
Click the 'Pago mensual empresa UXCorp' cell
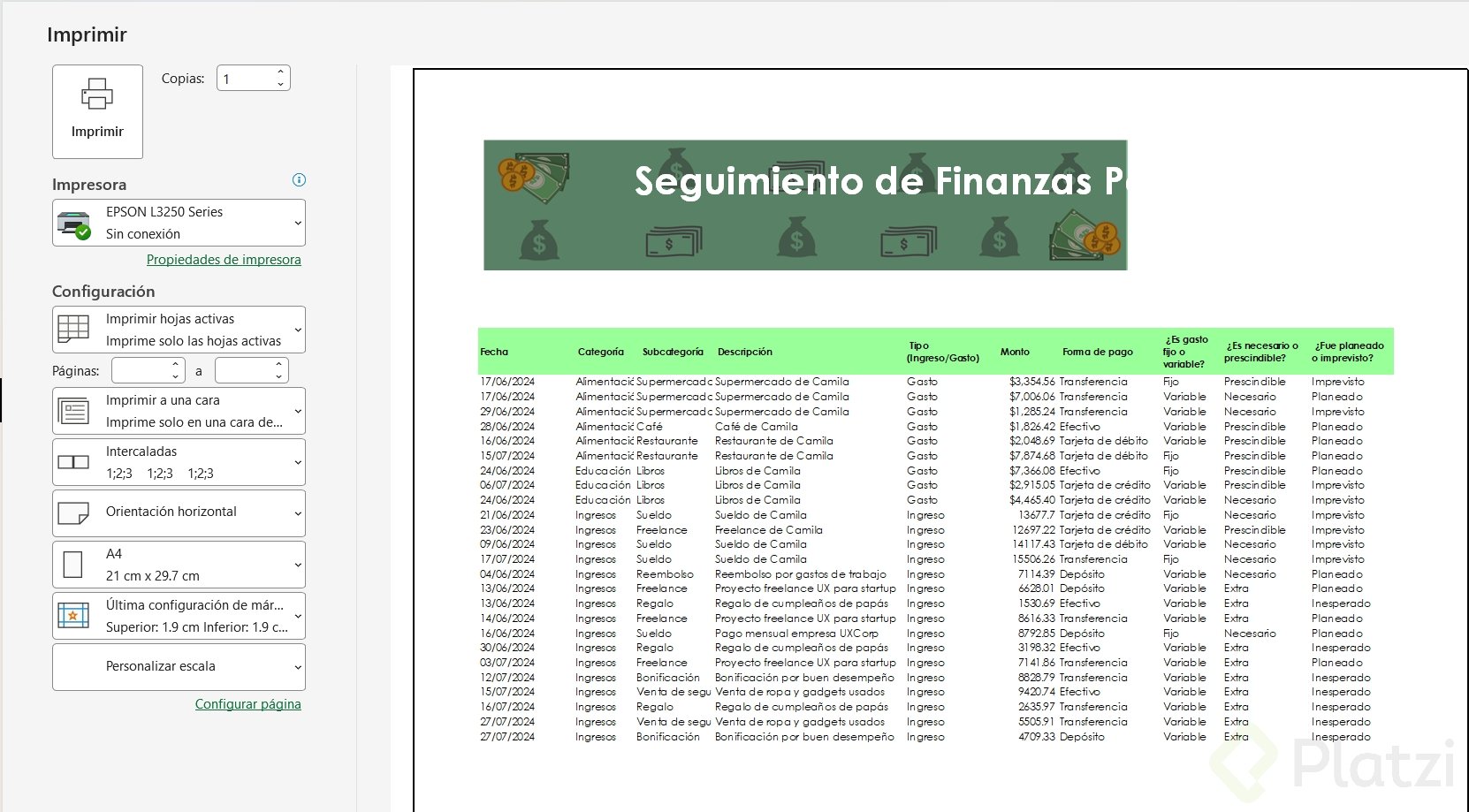point(796,634)
